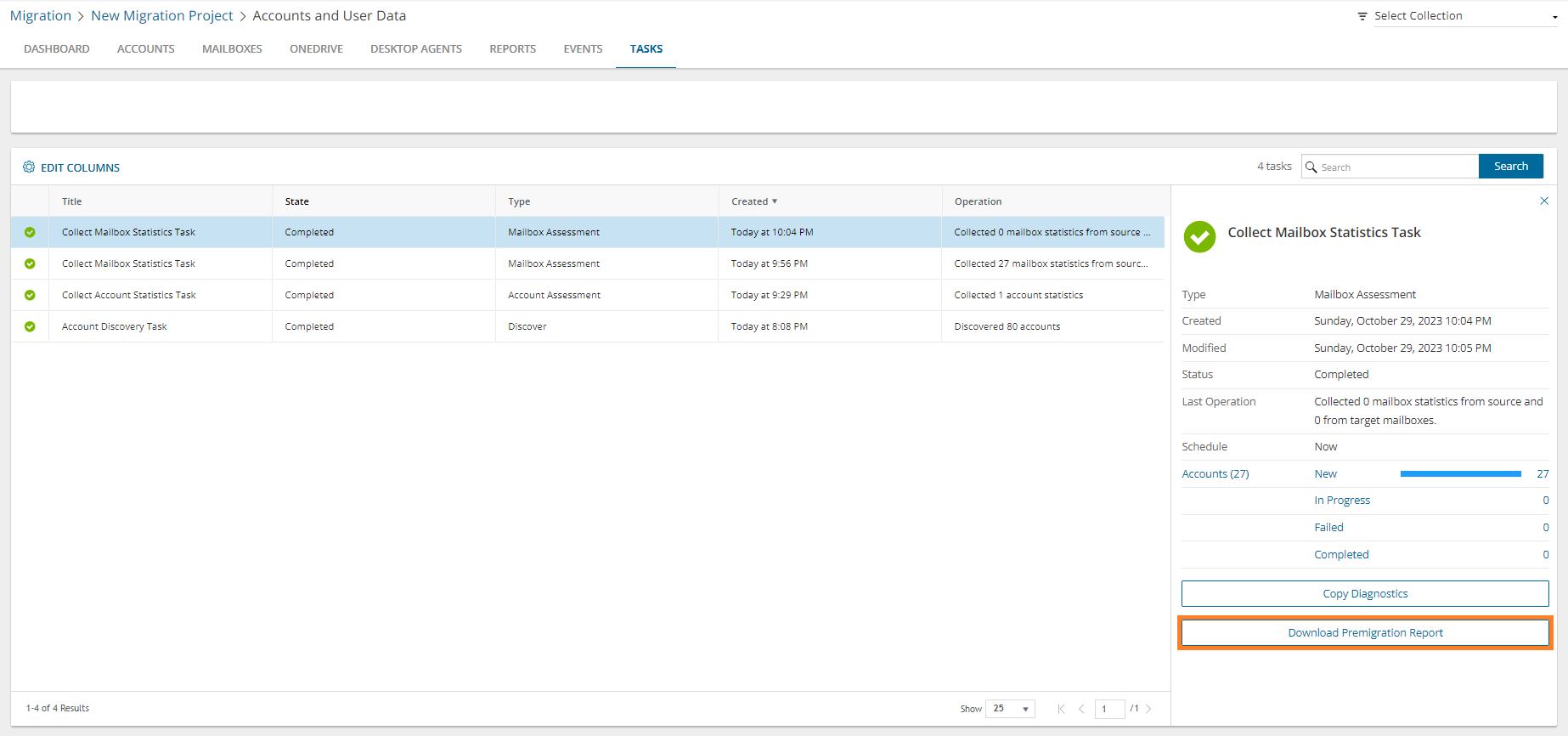Close the task details panel

tap(1543, 201)
